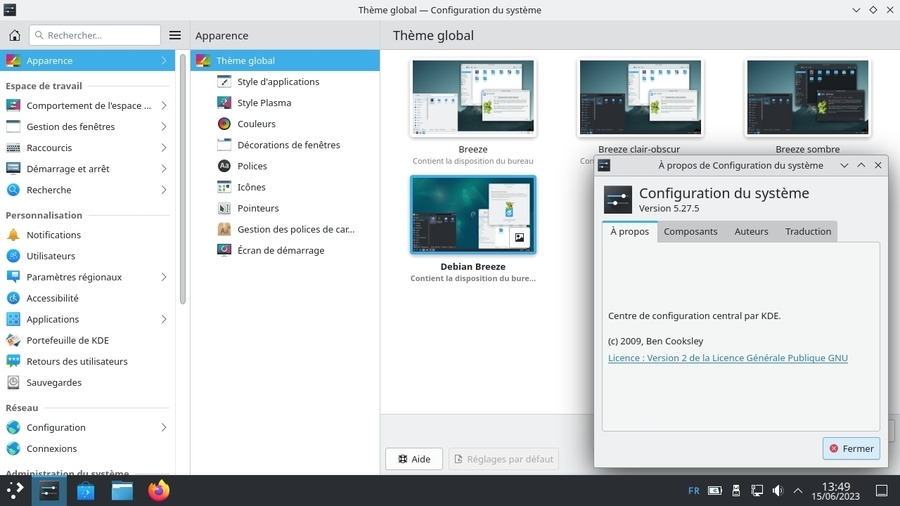The image size is (900, 506).
Task: Open Discover software store from taskbar
Action: (x=86, y=491)
